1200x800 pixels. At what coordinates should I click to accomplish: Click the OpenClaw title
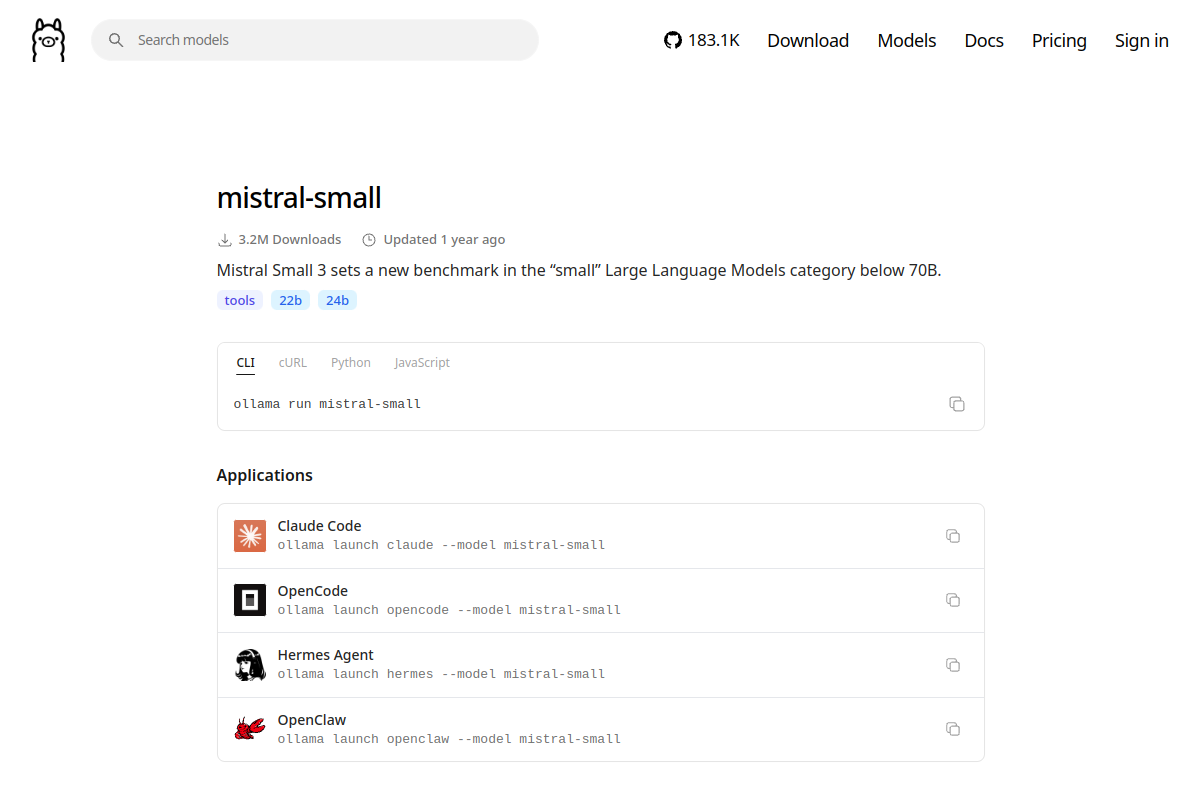coord(312,720)
